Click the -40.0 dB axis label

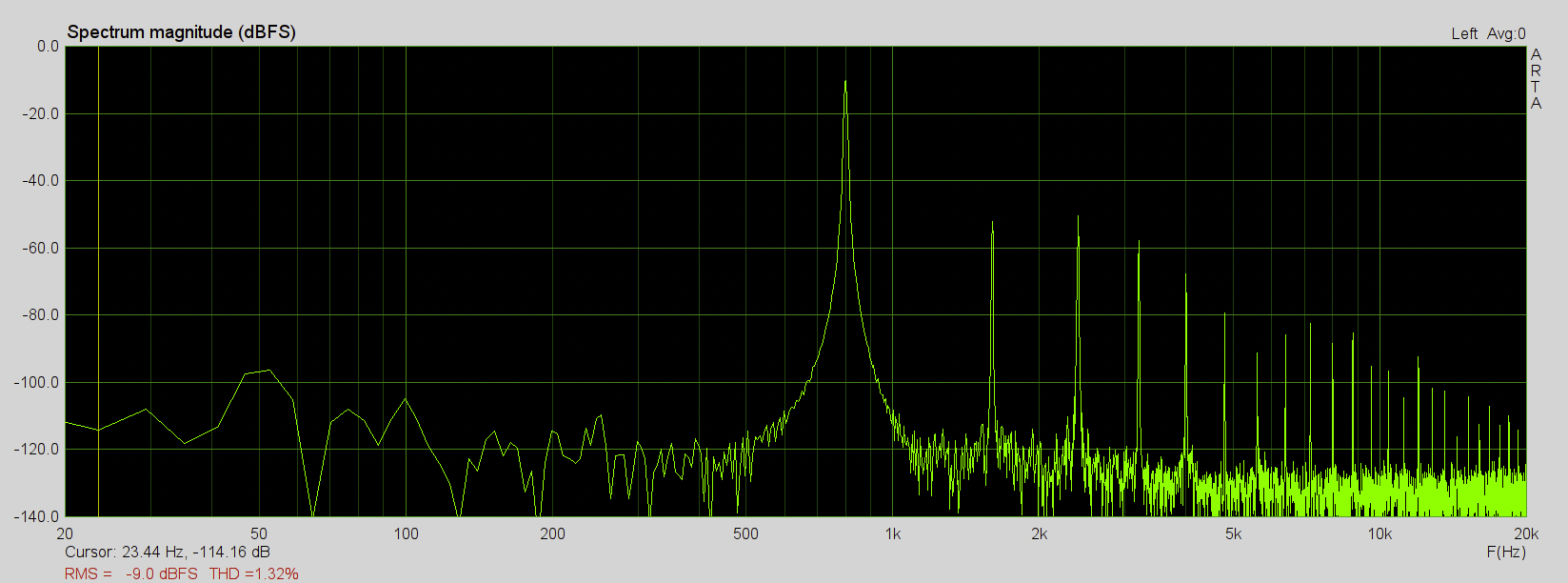pyautogui.click(x=41, y=180)
